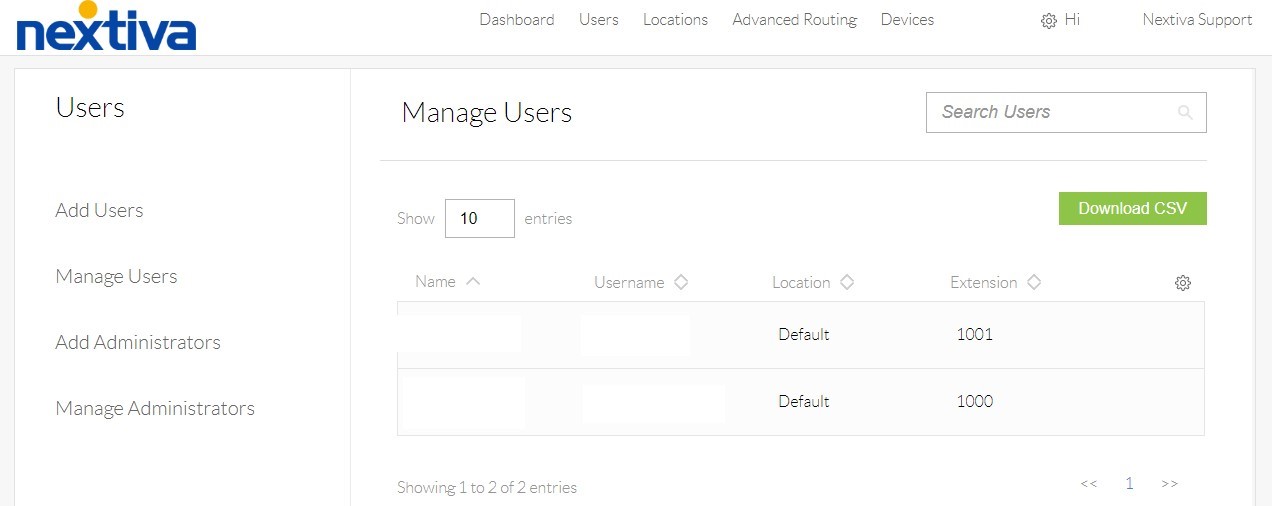Open the Advanced Routing menu
Screen dimensions: 1272x506
pos(794,20)
